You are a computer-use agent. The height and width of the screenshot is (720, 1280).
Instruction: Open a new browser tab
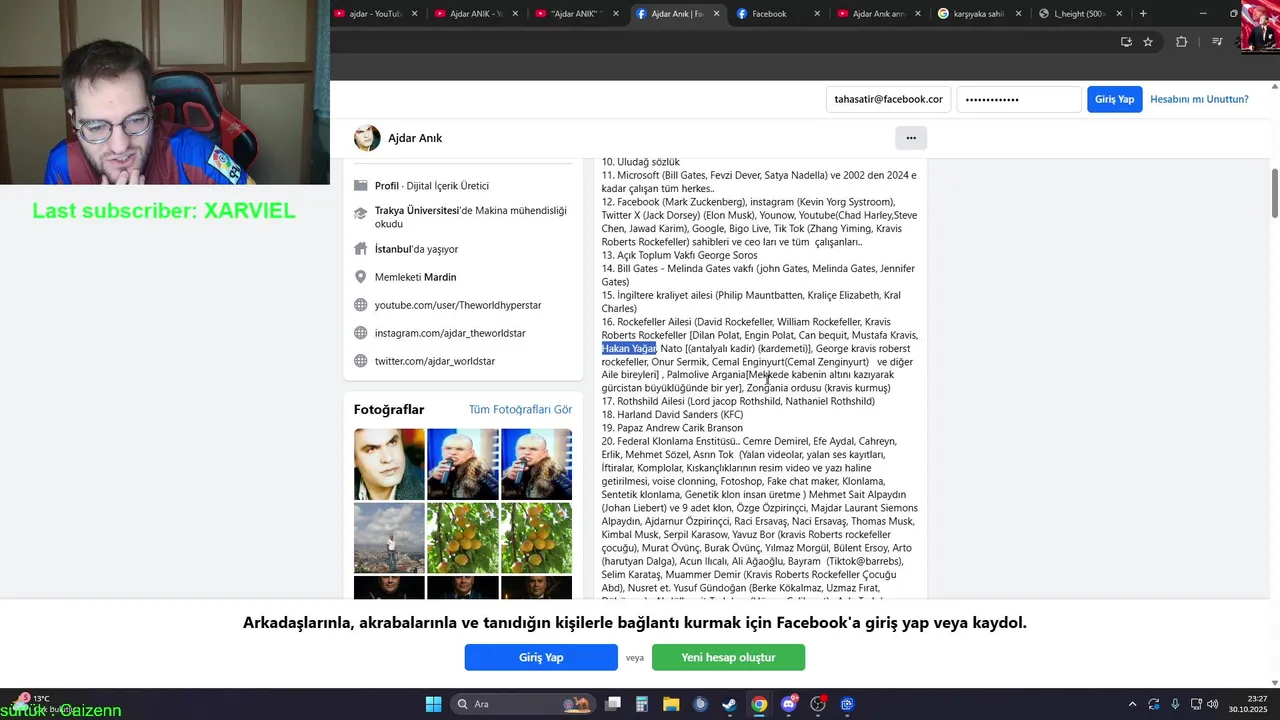[1143, 14]
